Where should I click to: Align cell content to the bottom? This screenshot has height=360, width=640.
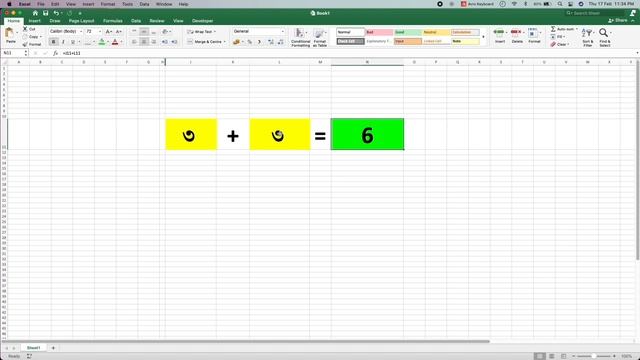pos(154,31)
